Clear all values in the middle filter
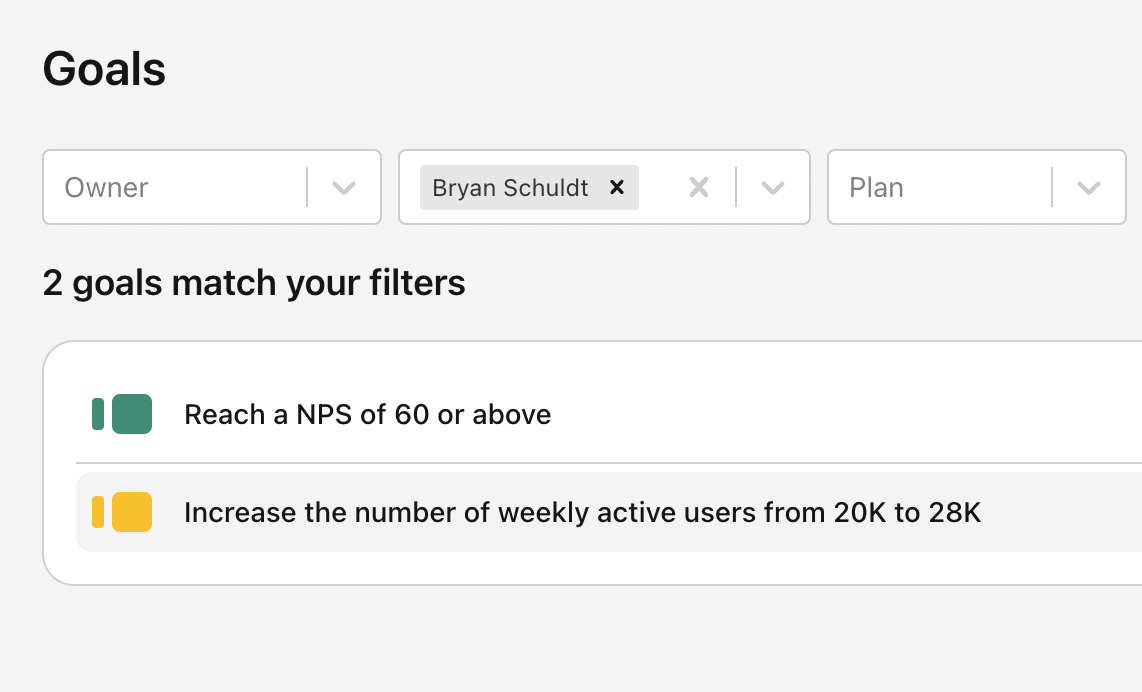The height and width of the screenshot is (692, 1142). pyautogui.click(x=699, y=187)
